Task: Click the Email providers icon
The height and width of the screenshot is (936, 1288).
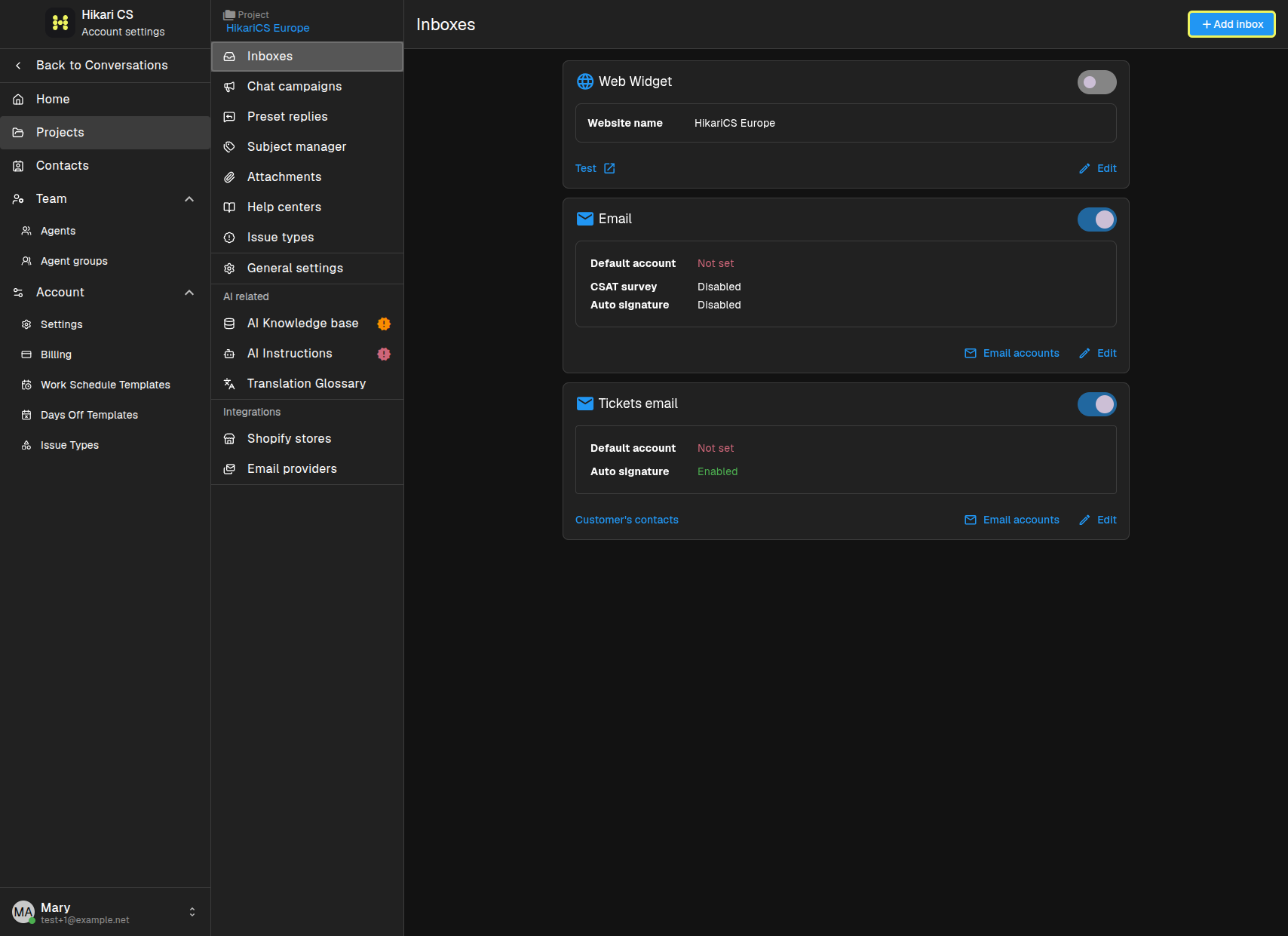Action: tap(229, 469)
